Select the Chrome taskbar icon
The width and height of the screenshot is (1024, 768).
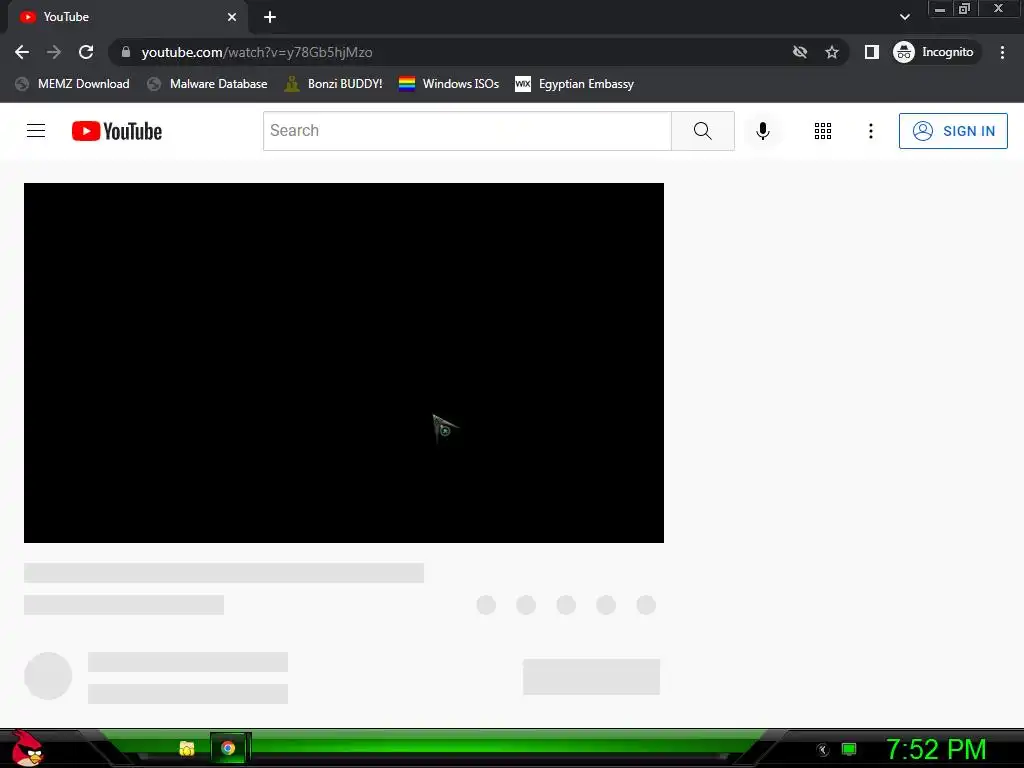(228, 748)
